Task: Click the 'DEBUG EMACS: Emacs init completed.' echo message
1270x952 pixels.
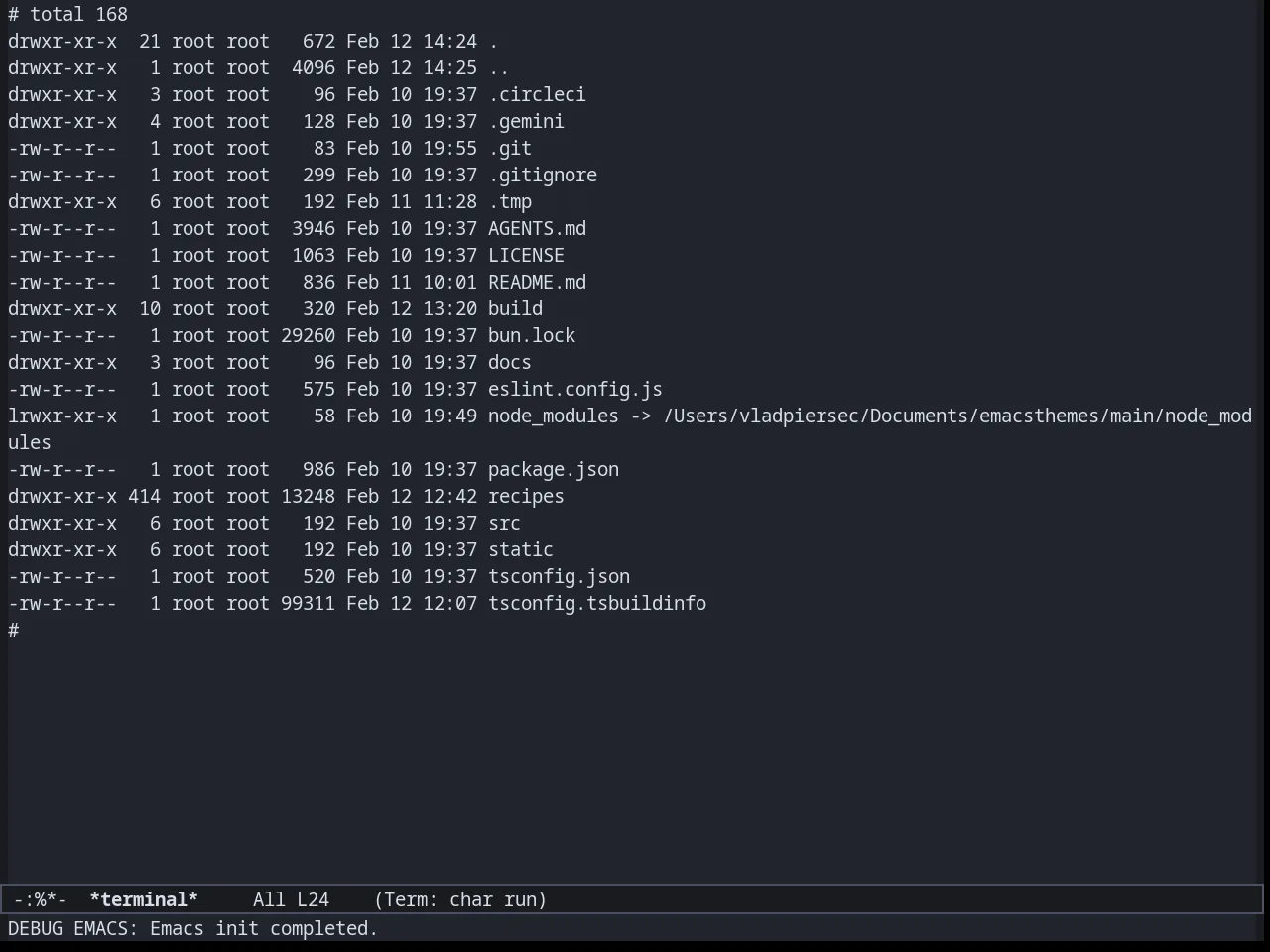Action: (x=192, y=928)
